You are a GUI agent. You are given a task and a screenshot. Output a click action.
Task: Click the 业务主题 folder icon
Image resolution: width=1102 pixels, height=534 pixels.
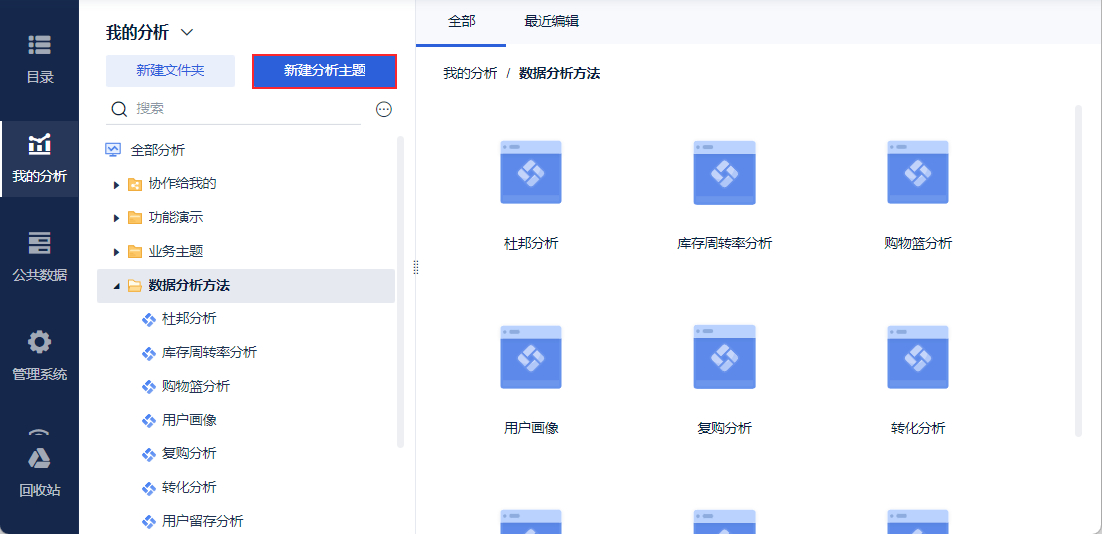(x=135, y=252)
